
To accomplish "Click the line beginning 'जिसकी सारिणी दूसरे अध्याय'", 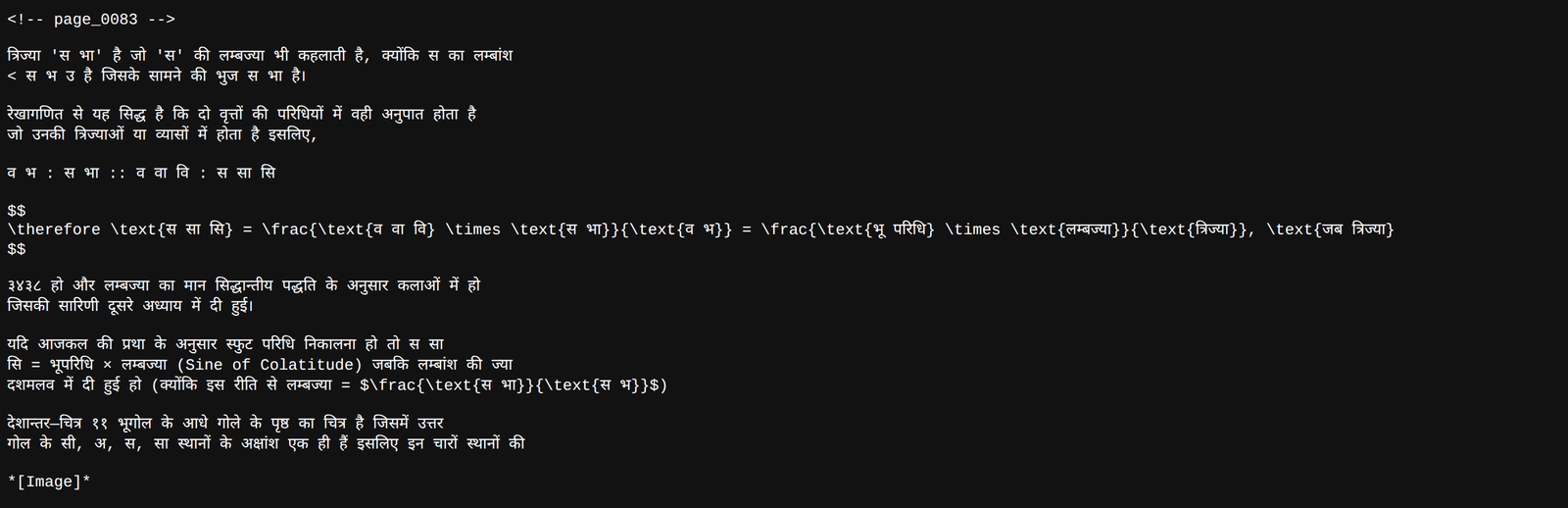I will 130,305.
